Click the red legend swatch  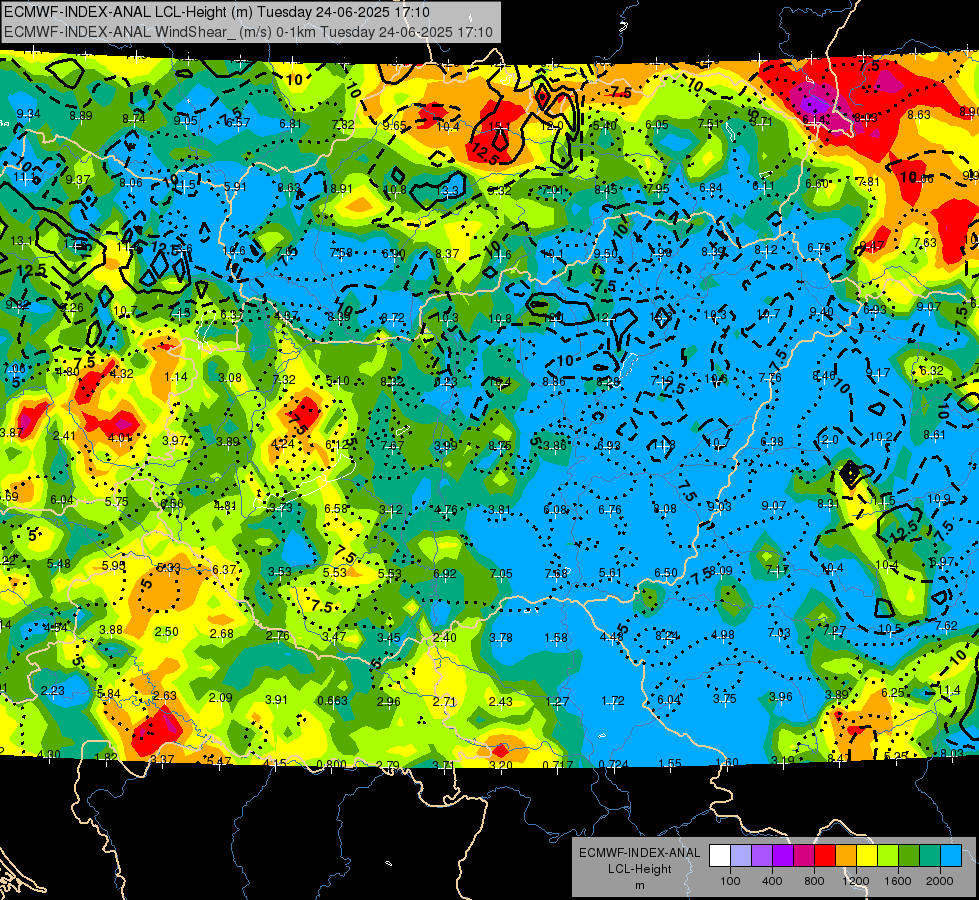click(825, 856)
